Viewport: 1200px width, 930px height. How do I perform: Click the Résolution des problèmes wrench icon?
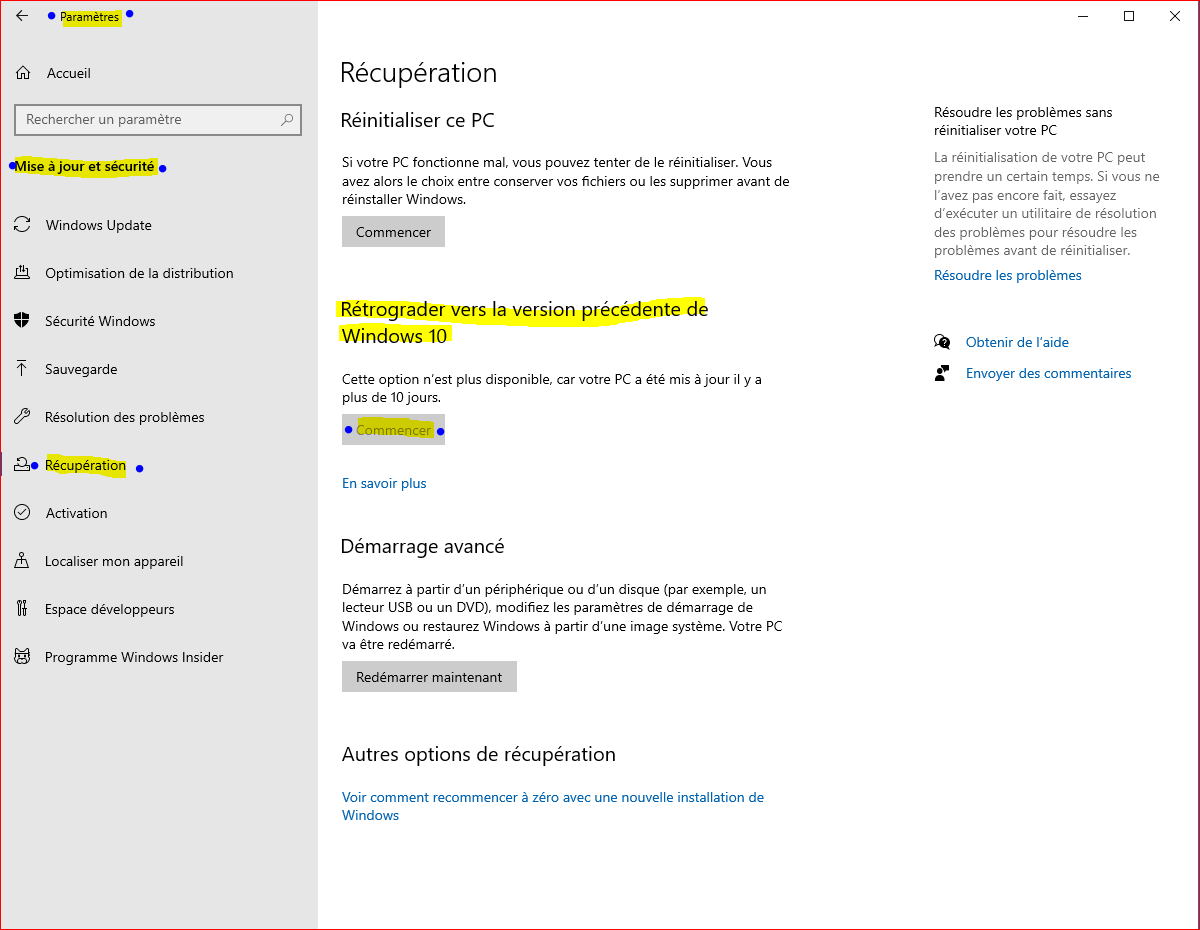22,417
